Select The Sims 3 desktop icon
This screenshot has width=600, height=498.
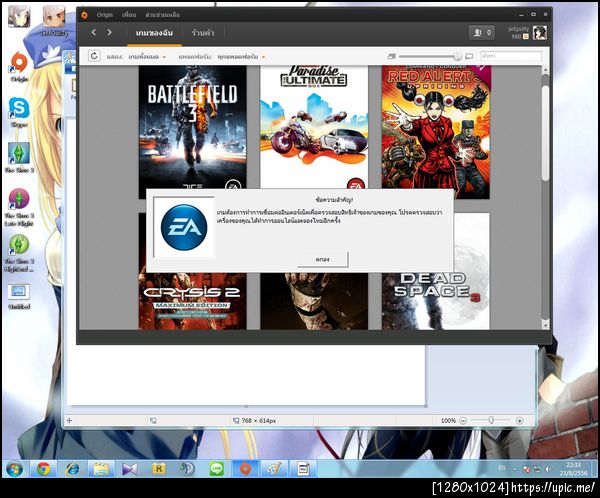coord(19,157)
